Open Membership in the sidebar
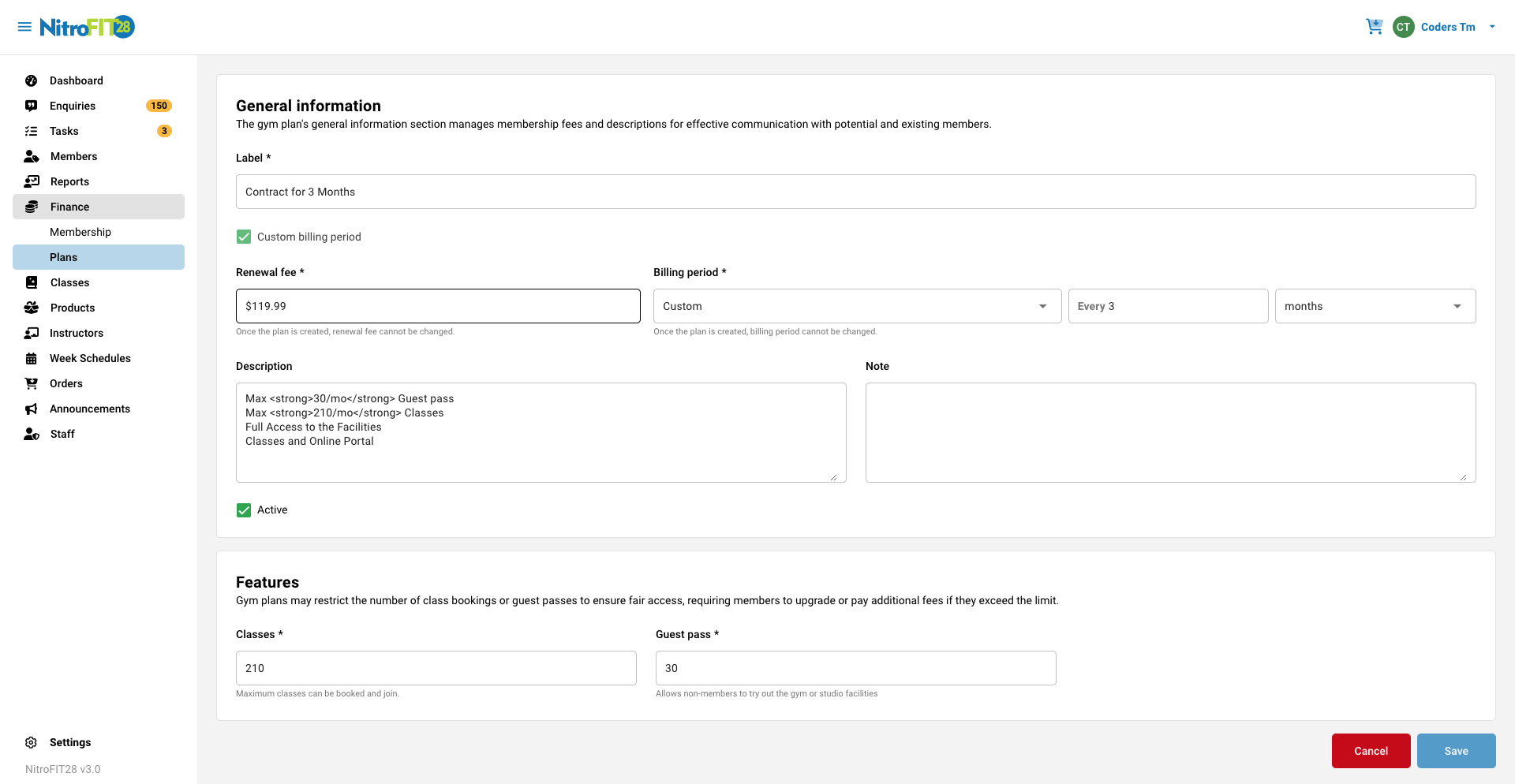 click(80, 232)
